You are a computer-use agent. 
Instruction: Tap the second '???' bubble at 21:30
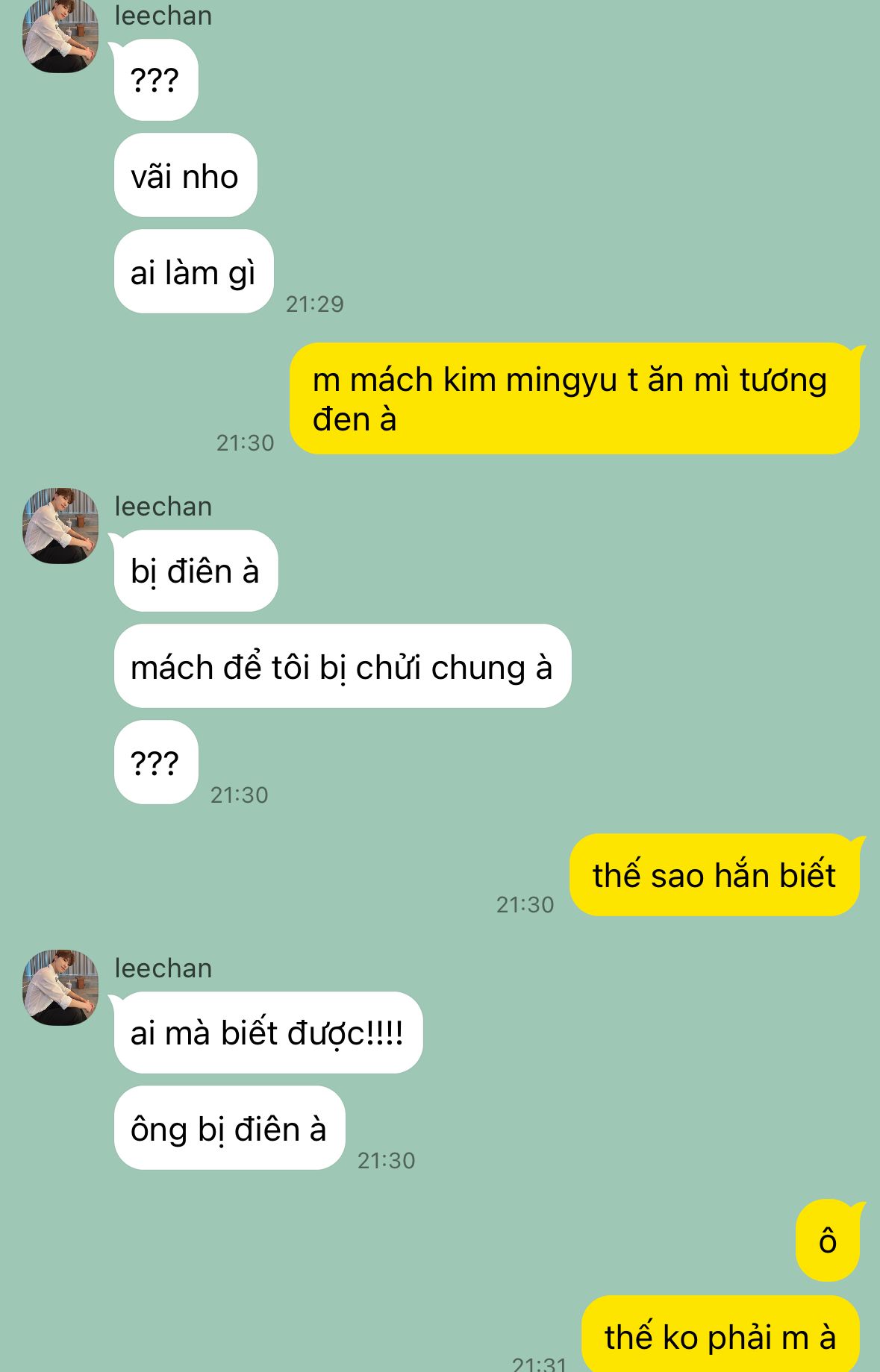pos(155,762)
